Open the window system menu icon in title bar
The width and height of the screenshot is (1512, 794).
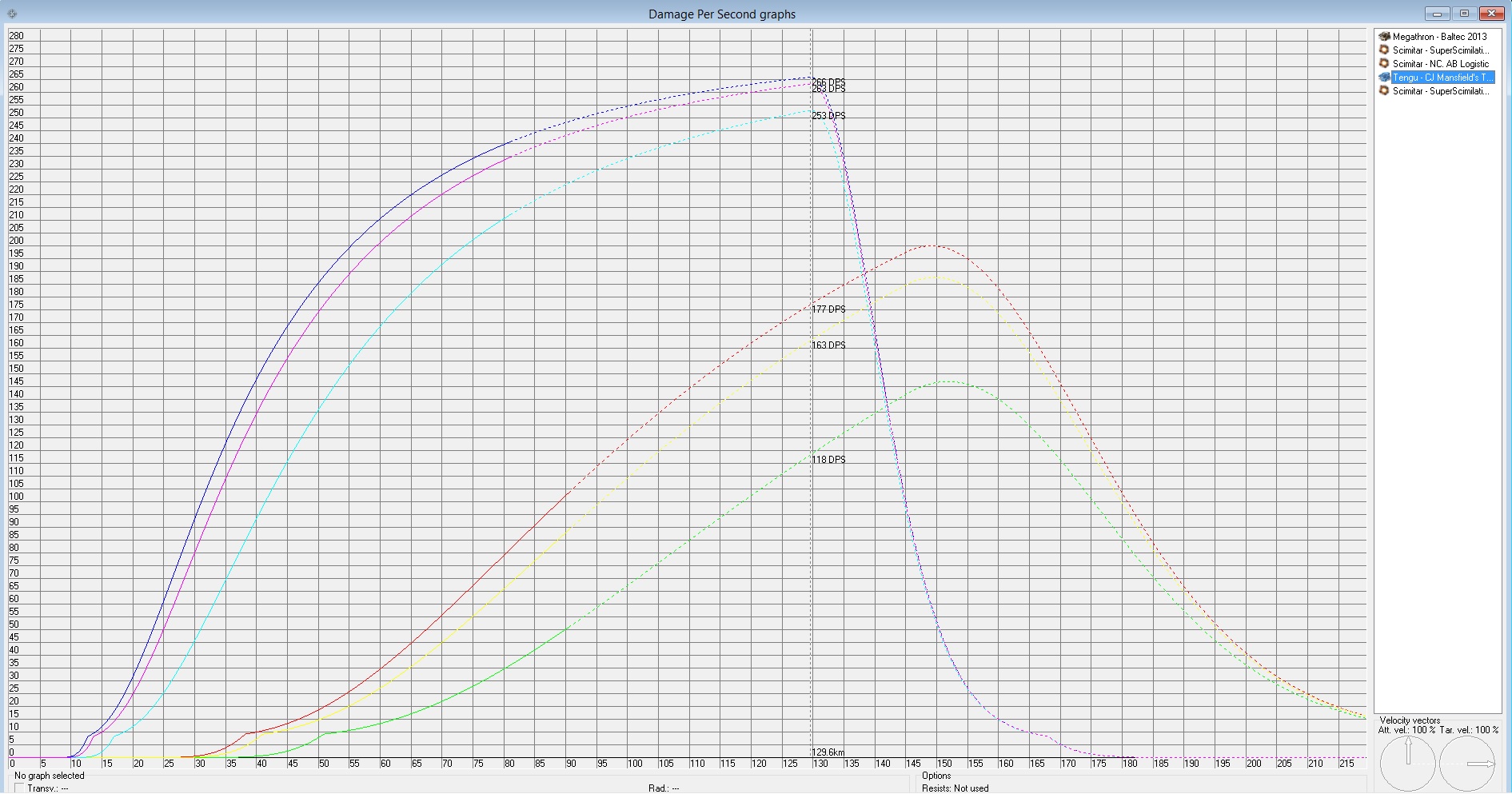pyautogui.click(x=12, y=14)
